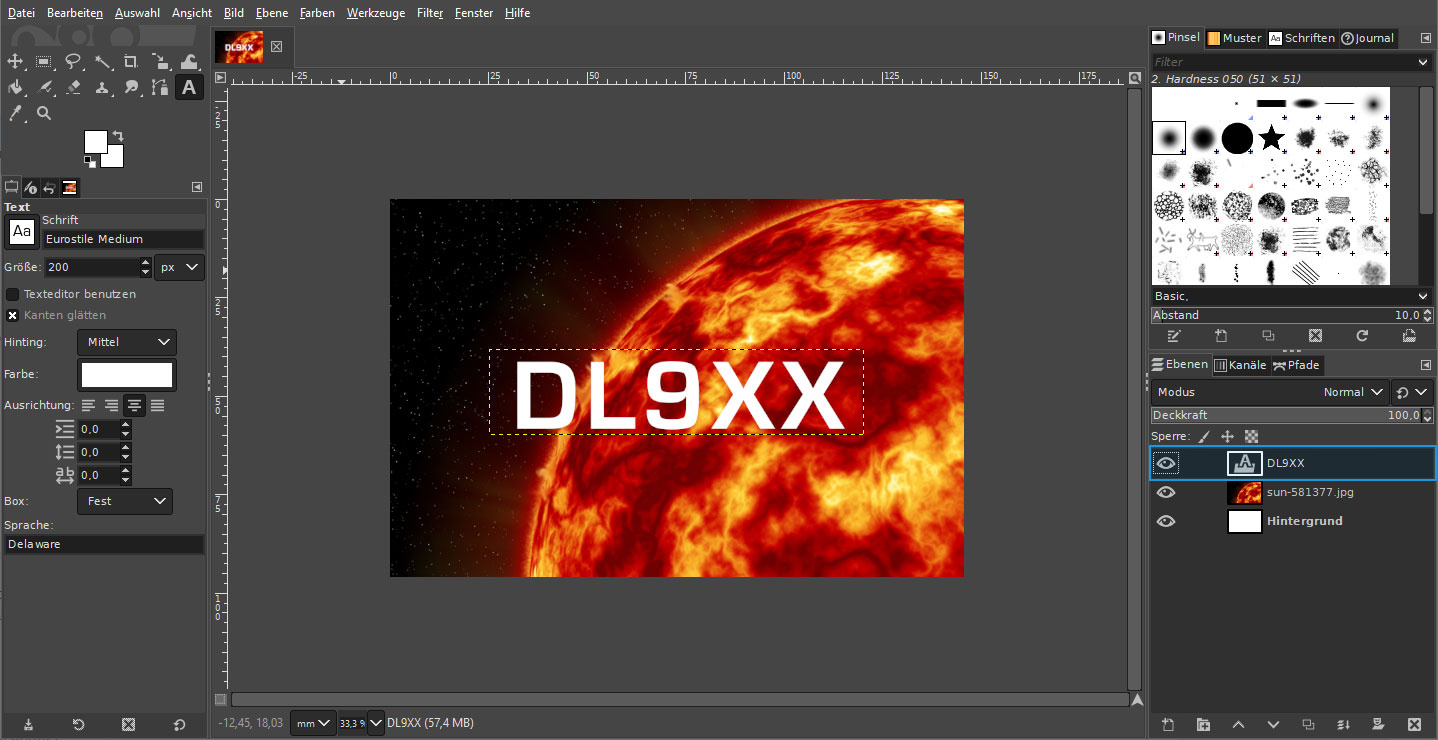Image resolution: width=1438 pixels, height=740 pixels.
Task: Activate the Zoom tool in the toolbox
Action: (x=44, y=113)
